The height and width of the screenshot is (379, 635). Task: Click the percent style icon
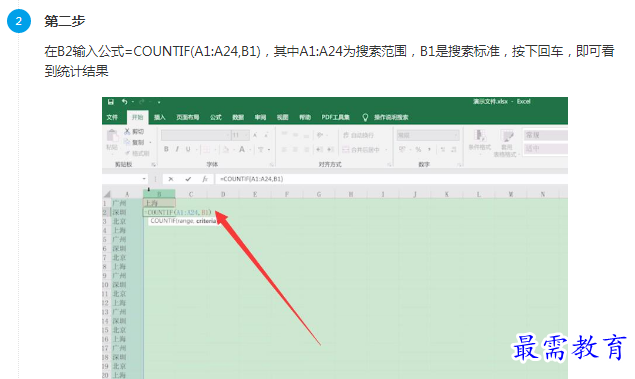[418, 149]
